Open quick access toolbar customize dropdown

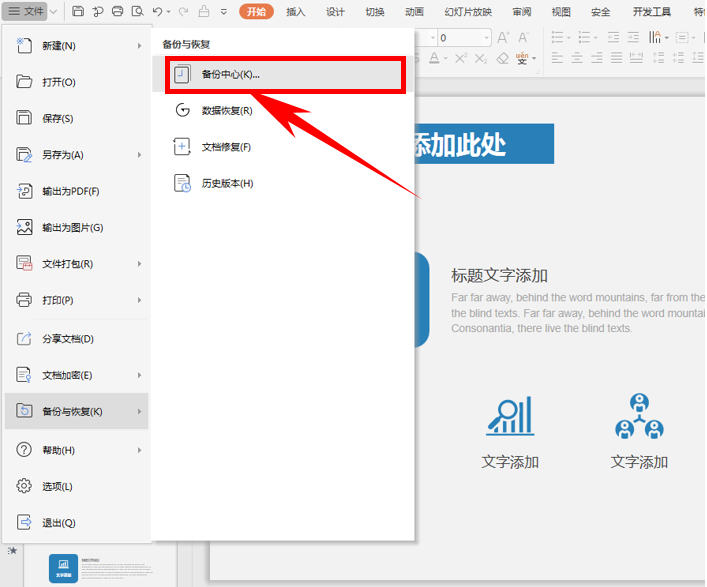224,12
